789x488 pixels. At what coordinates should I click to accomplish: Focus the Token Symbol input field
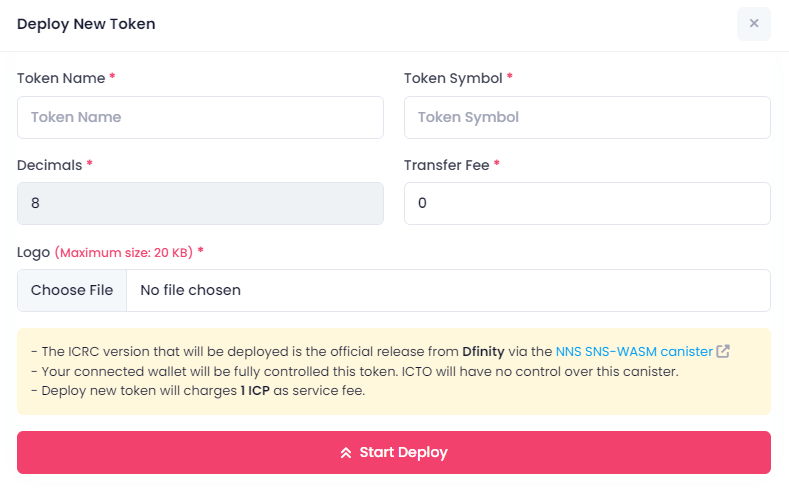pos(587,117)
